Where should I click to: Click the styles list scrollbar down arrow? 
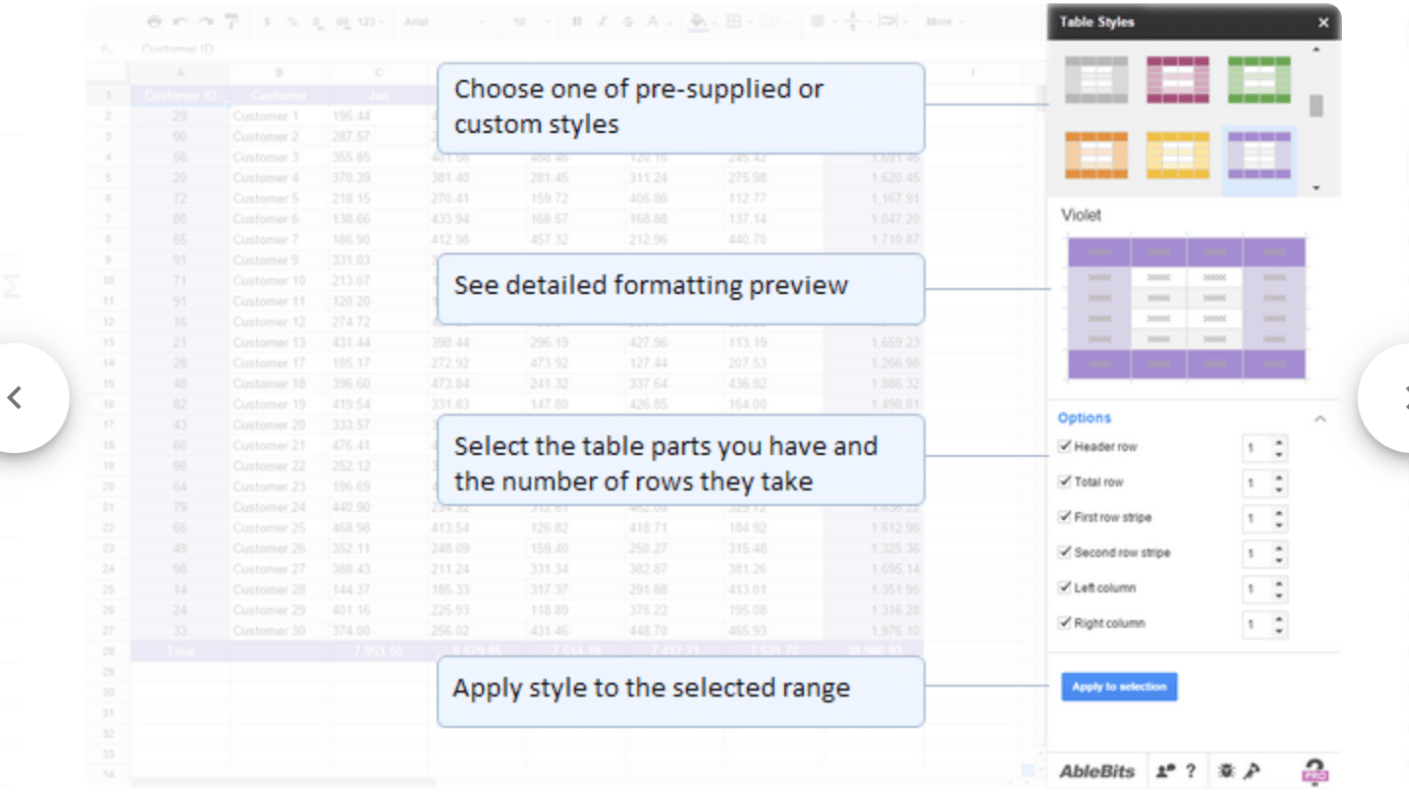(x=1317, y=187)
